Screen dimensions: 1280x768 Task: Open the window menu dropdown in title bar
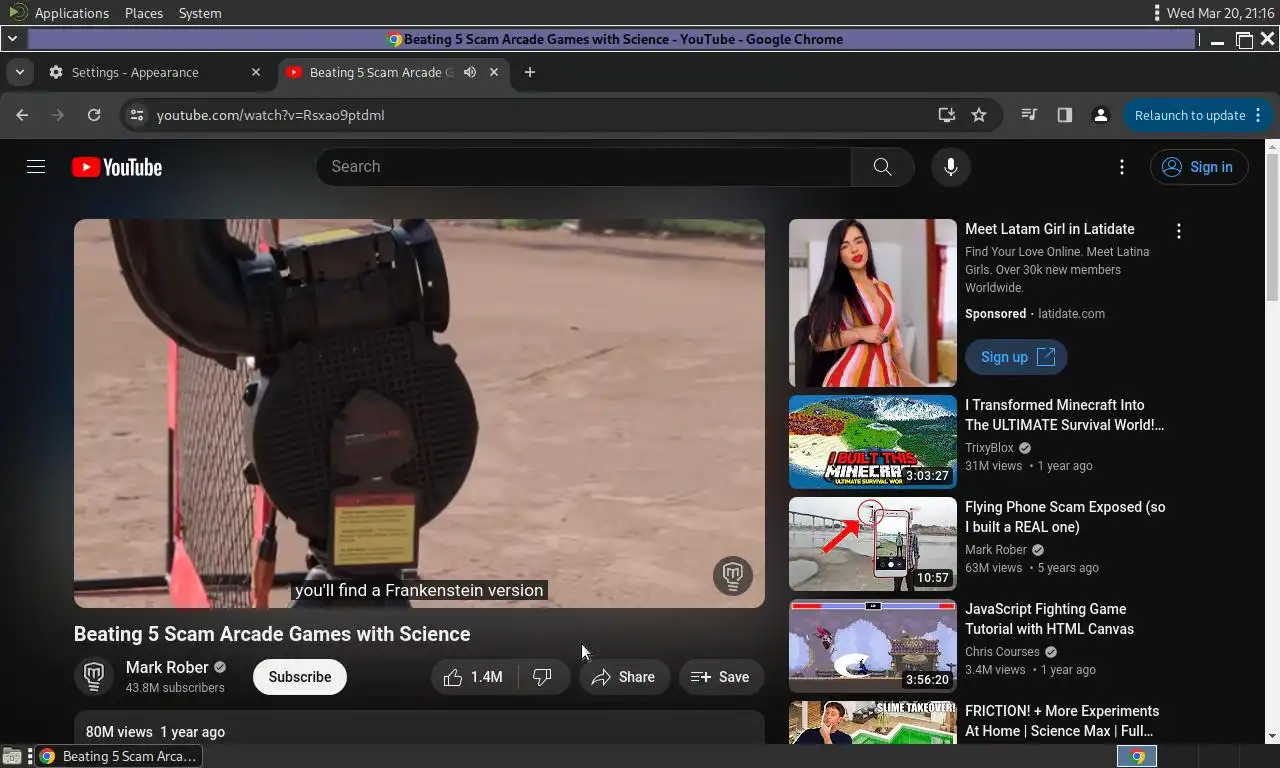12,39
